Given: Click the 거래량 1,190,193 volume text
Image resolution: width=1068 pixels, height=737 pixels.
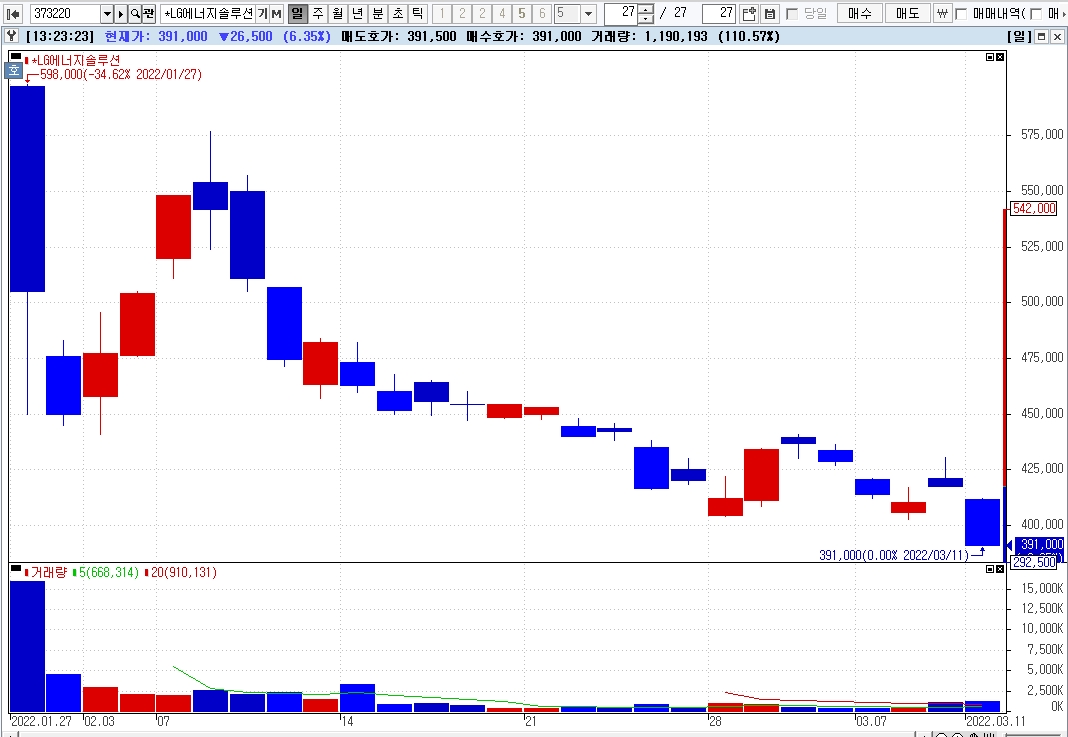Looking at the screenshot, I should [649, 36].
